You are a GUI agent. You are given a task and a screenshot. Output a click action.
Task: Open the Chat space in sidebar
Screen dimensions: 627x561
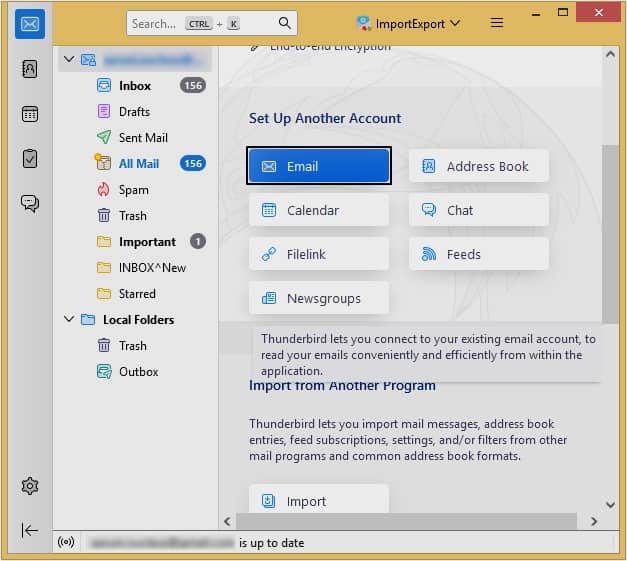[30, 204]
